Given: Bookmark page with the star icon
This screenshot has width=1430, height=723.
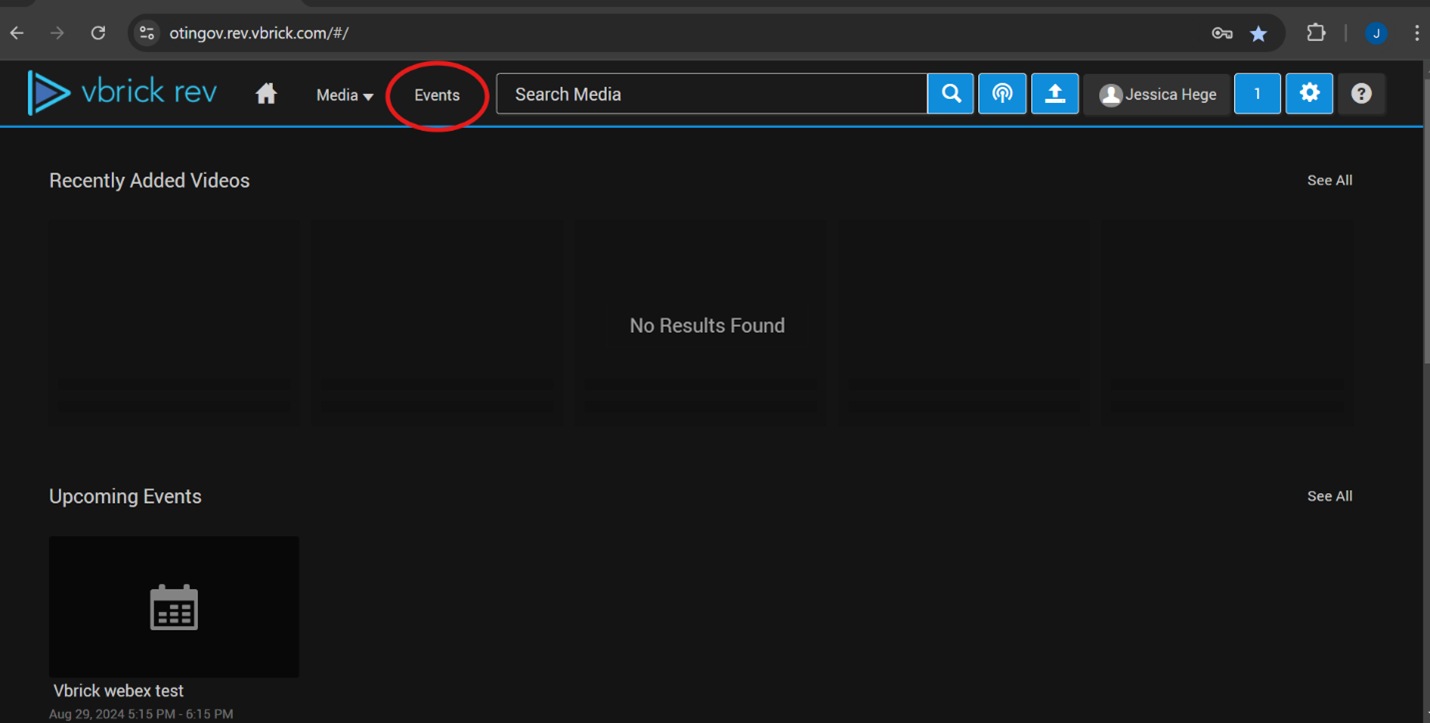Looking at the screenshot, I should (x=1258, y=33).
